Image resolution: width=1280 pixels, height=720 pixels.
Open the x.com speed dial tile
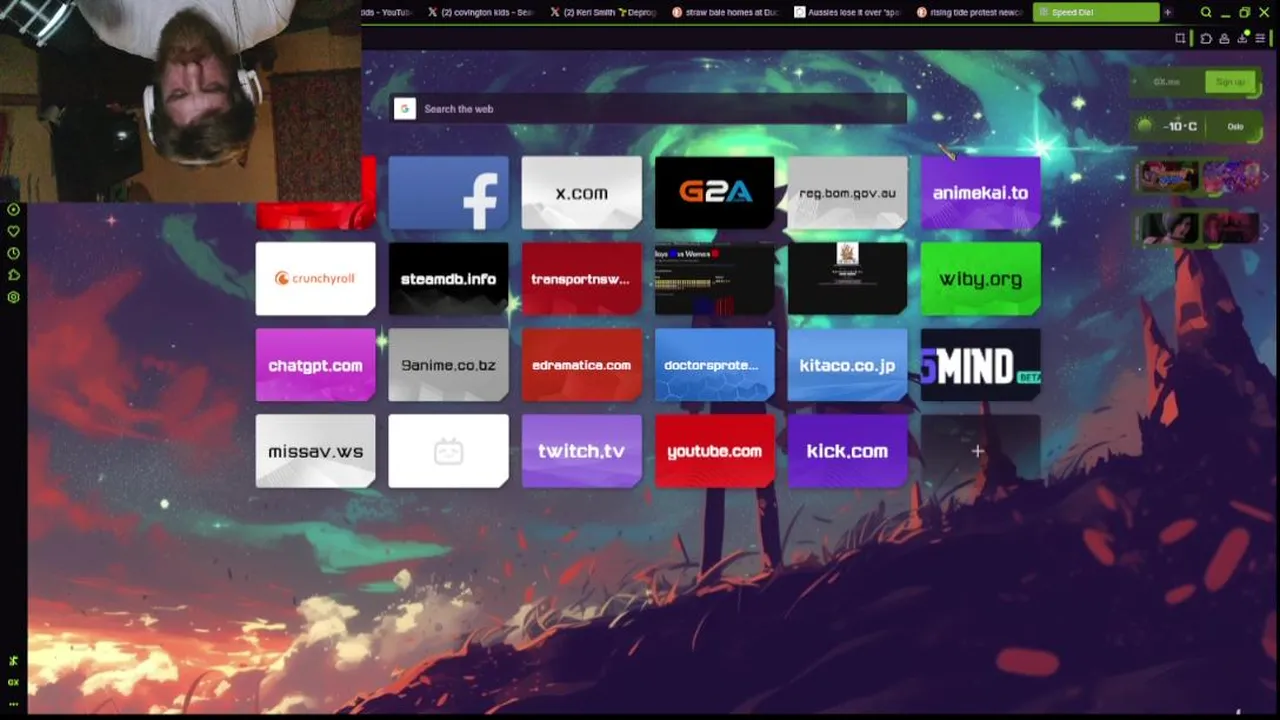coord(581,192)
